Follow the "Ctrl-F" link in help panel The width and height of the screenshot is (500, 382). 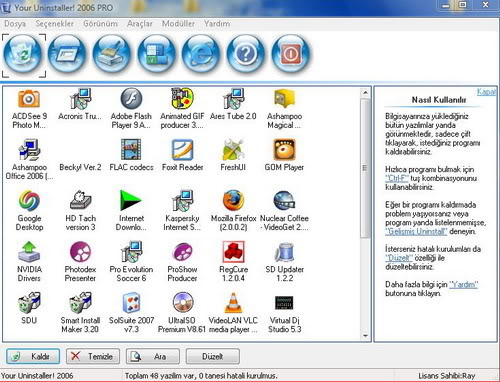click(396, 178)
